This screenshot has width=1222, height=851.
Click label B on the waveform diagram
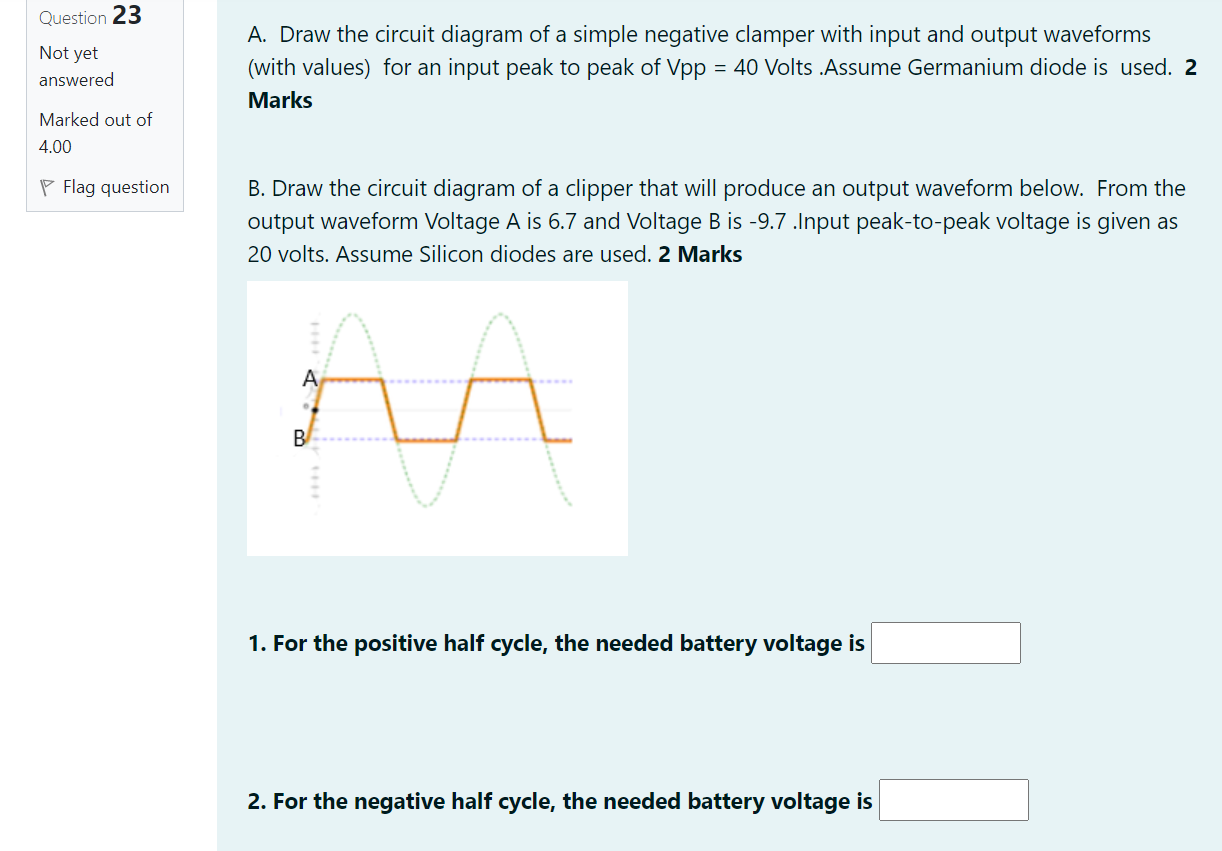tap(298, 438)
